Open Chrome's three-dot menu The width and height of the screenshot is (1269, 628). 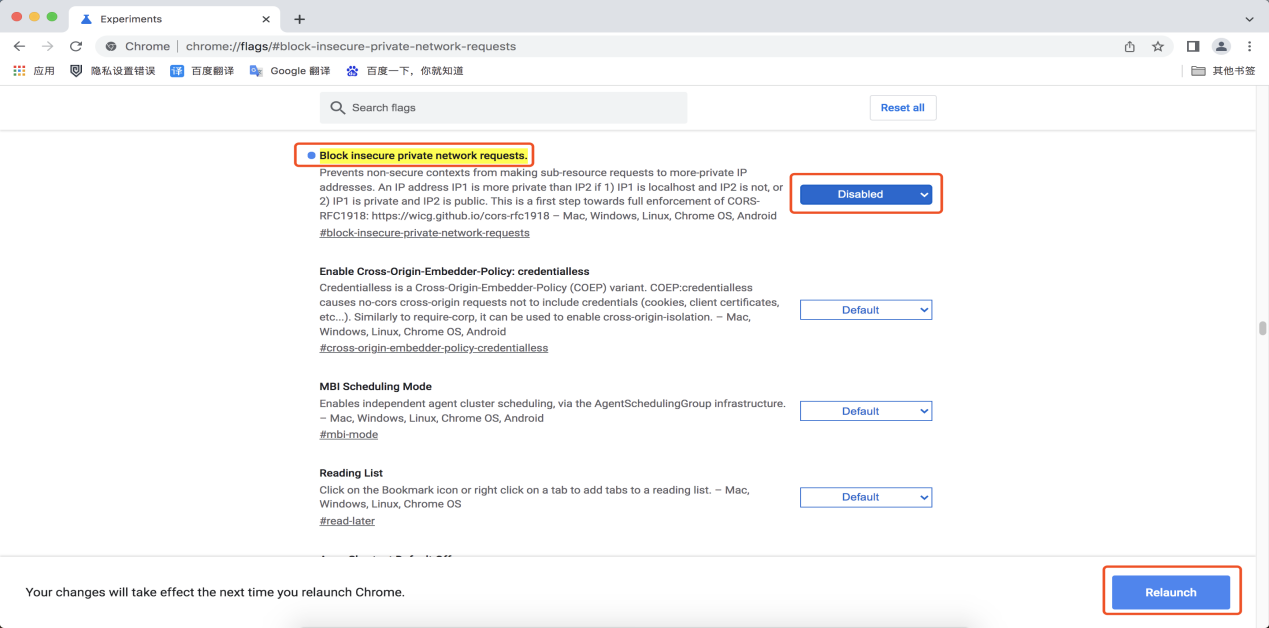pos(1250,46)
